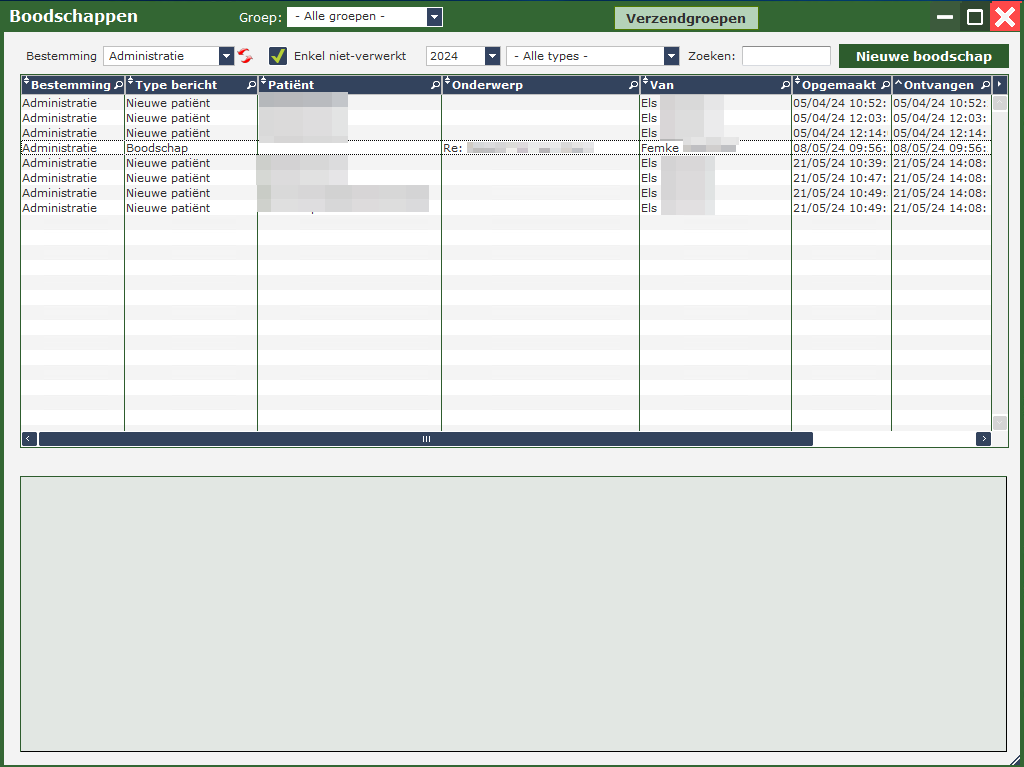Click magnifier icon in Ontvangen column header
The width and height of the screenshot is (1024, 767).
tap(985, 85)
